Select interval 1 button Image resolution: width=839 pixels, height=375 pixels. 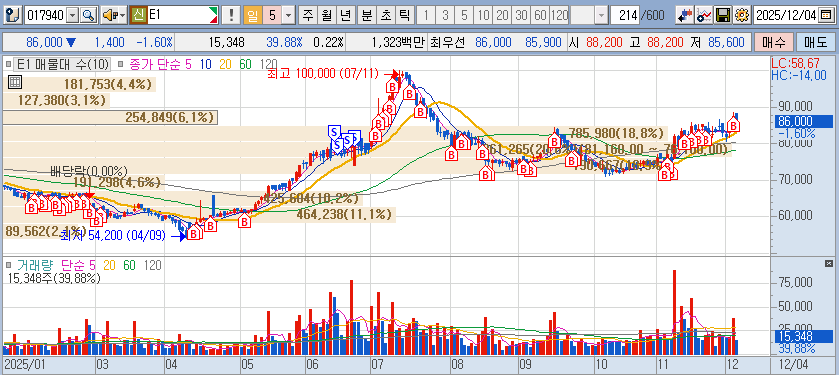tap(426, 15)
